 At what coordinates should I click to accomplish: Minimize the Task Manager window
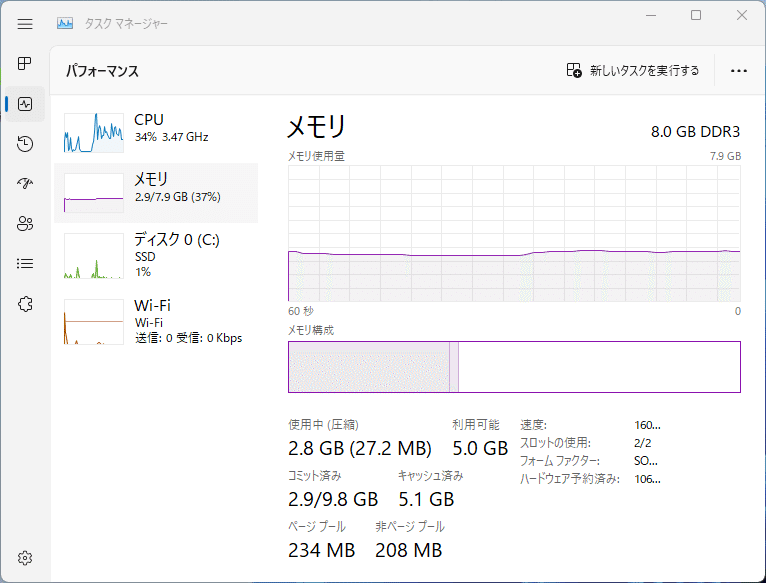tap(651, 15)
